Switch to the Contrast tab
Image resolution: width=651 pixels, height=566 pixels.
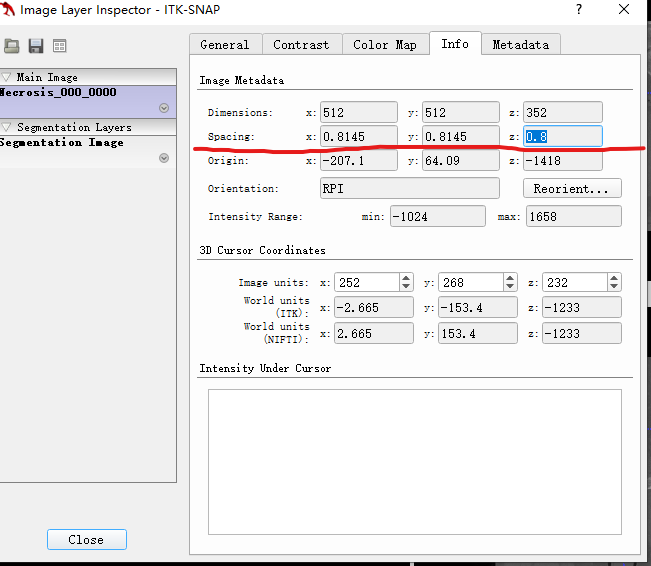[301, 44]
